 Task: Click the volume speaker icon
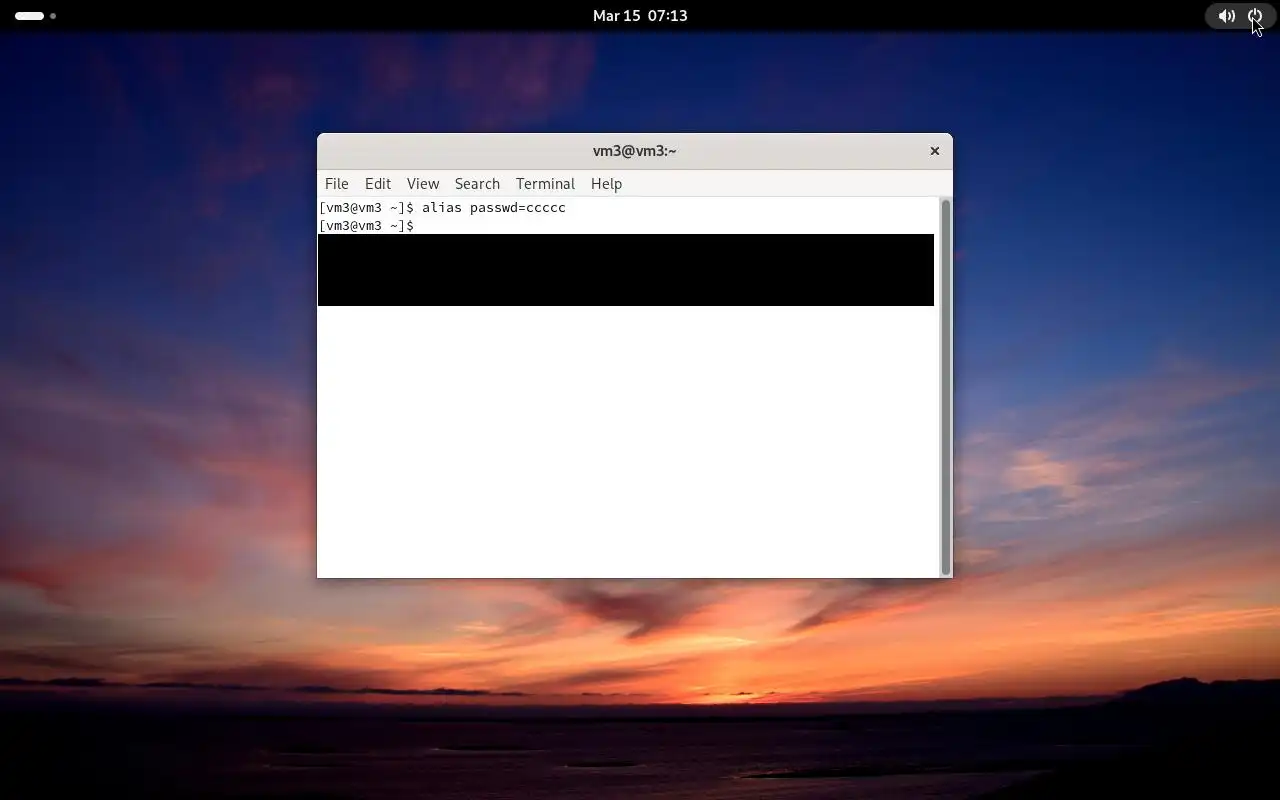[x=1226, y=16]
